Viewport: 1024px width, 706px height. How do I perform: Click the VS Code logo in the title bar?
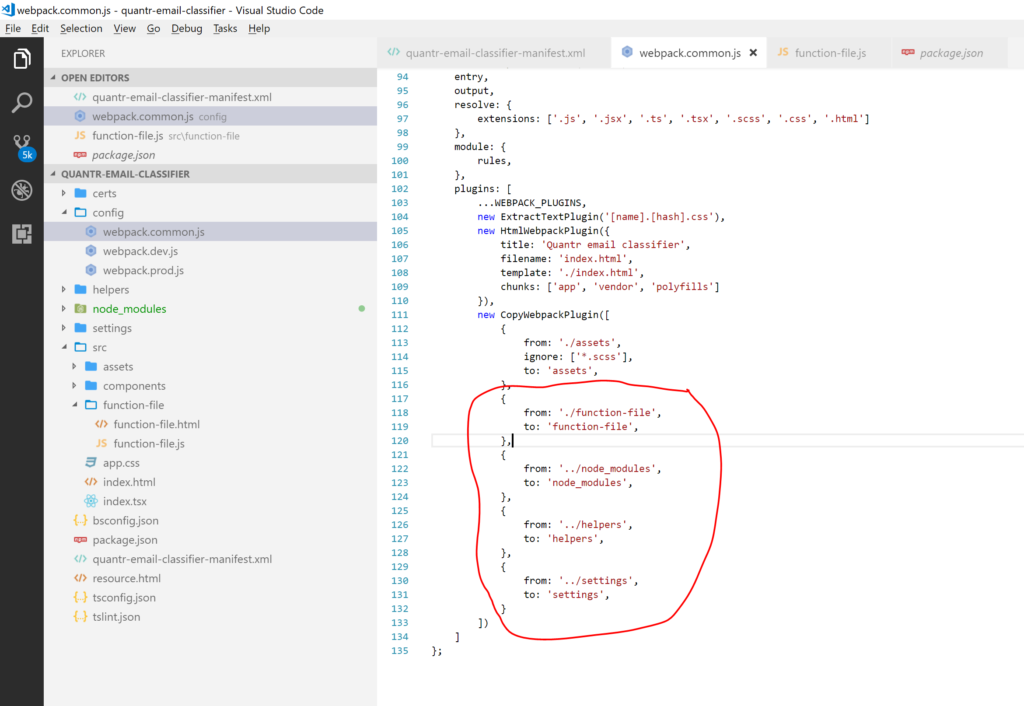tap(8, 10)
